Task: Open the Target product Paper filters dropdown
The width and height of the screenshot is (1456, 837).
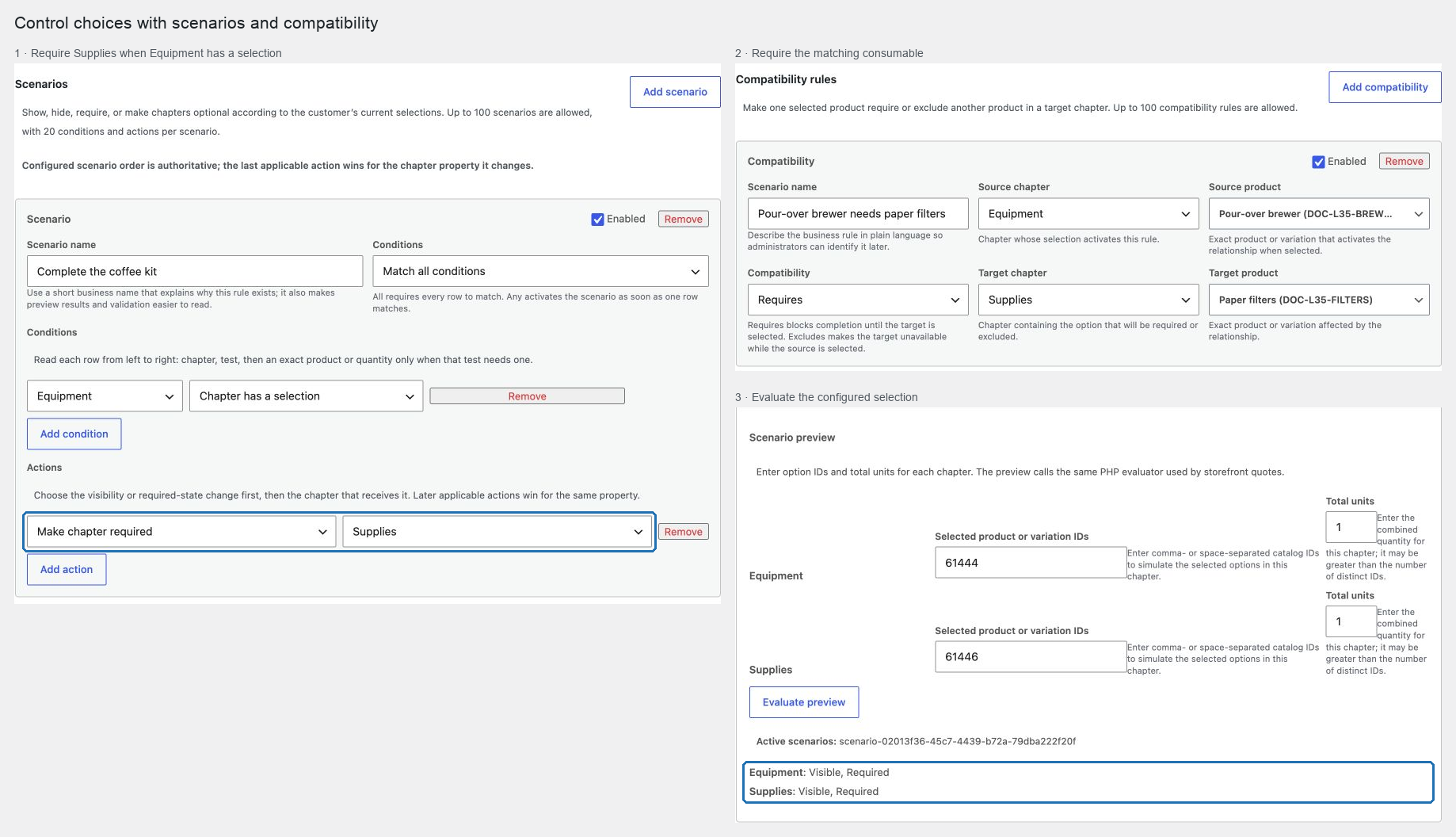Action: click(1318, 300)
